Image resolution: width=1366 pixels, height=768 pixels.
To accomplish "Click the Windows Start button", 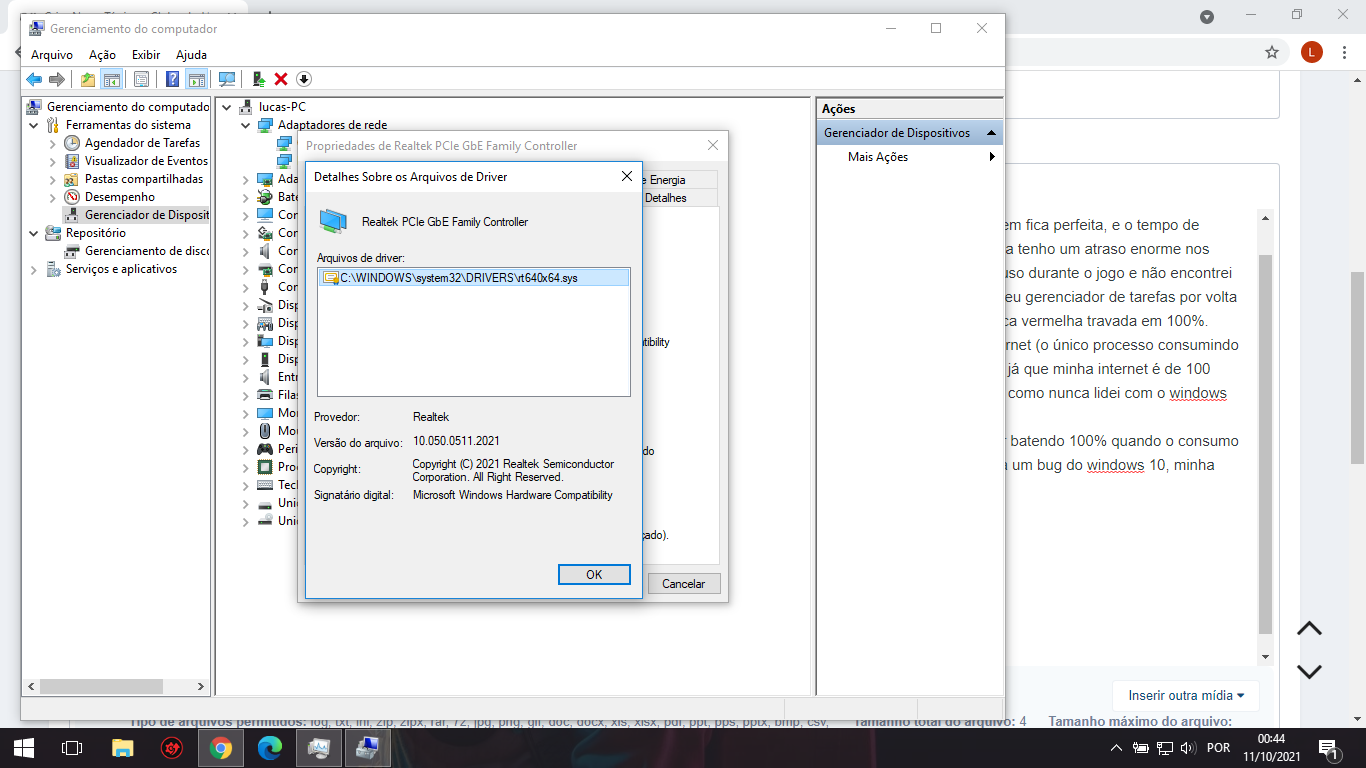I will [x=24, y=747].
